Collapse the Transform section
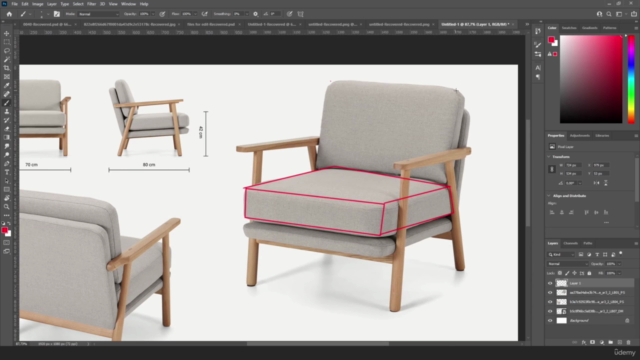Screen dimensions: 640x360 pos(549,157)
